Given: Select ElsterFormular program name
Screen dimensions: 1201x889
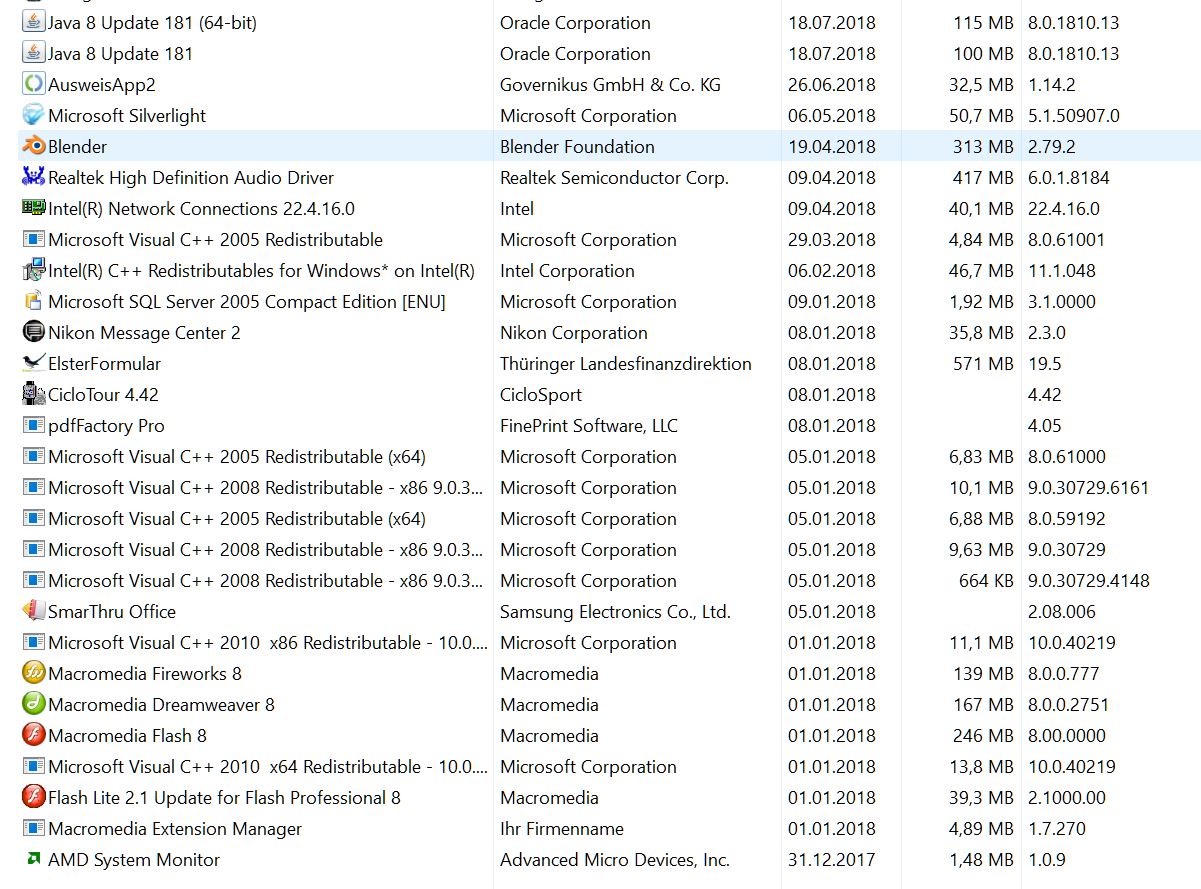Looking at the screenshot, I should [x=104, y=363].
